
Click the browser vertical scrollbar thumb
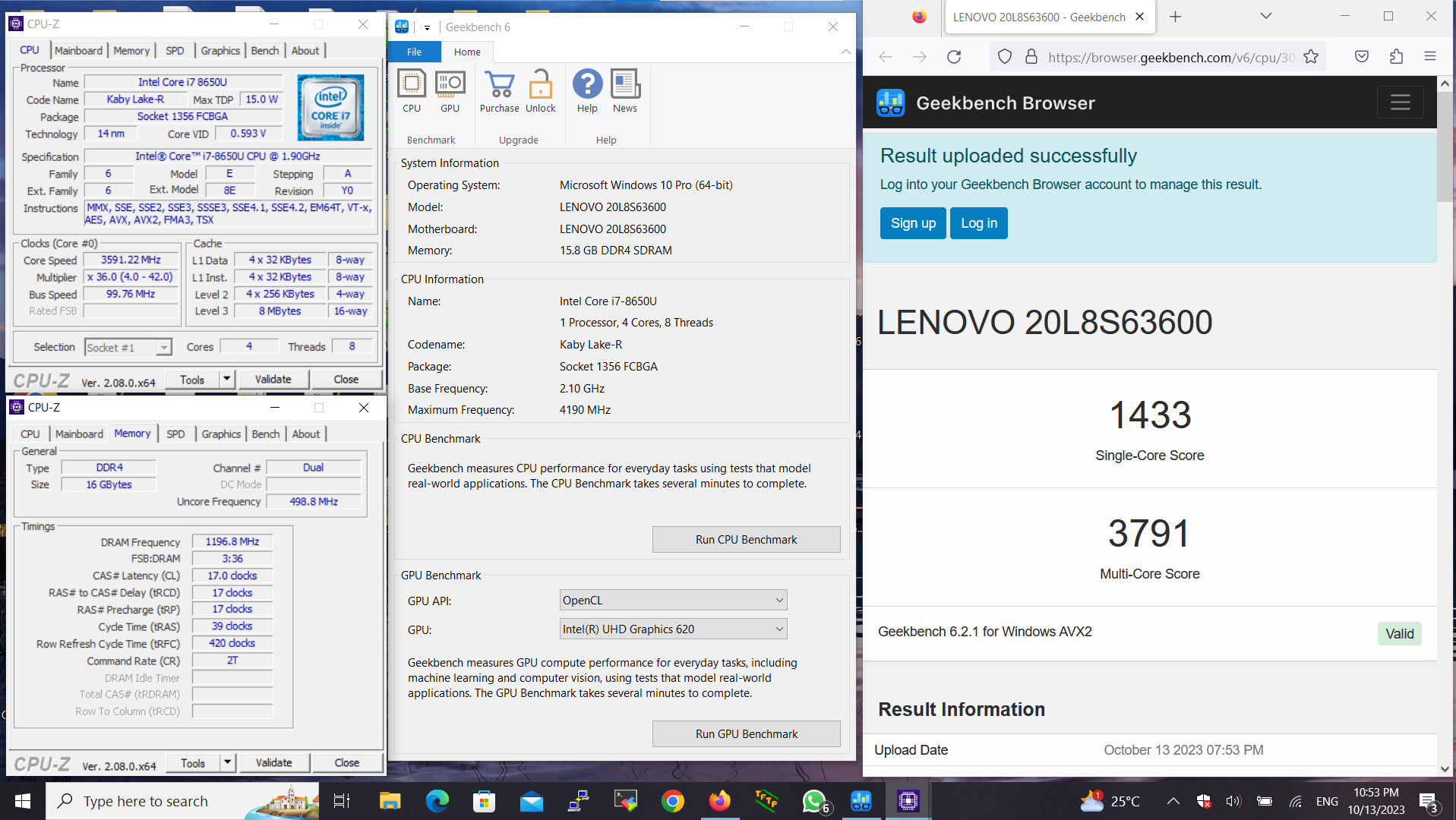pyautogui.click(x=1445, y=147)
